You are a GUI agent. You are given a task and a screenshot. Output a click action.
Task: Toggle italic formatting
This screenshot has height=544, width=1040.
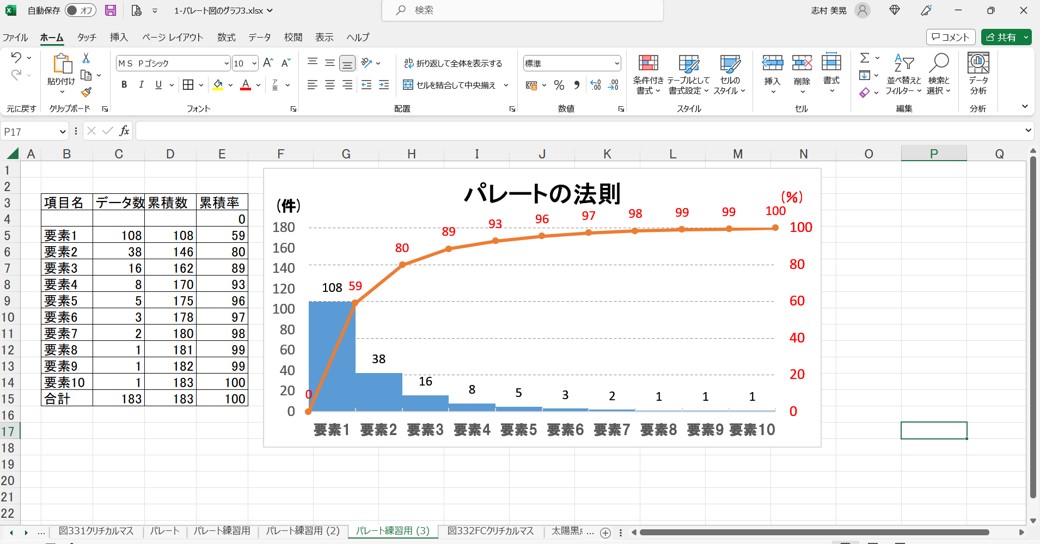tap(141, 85)
